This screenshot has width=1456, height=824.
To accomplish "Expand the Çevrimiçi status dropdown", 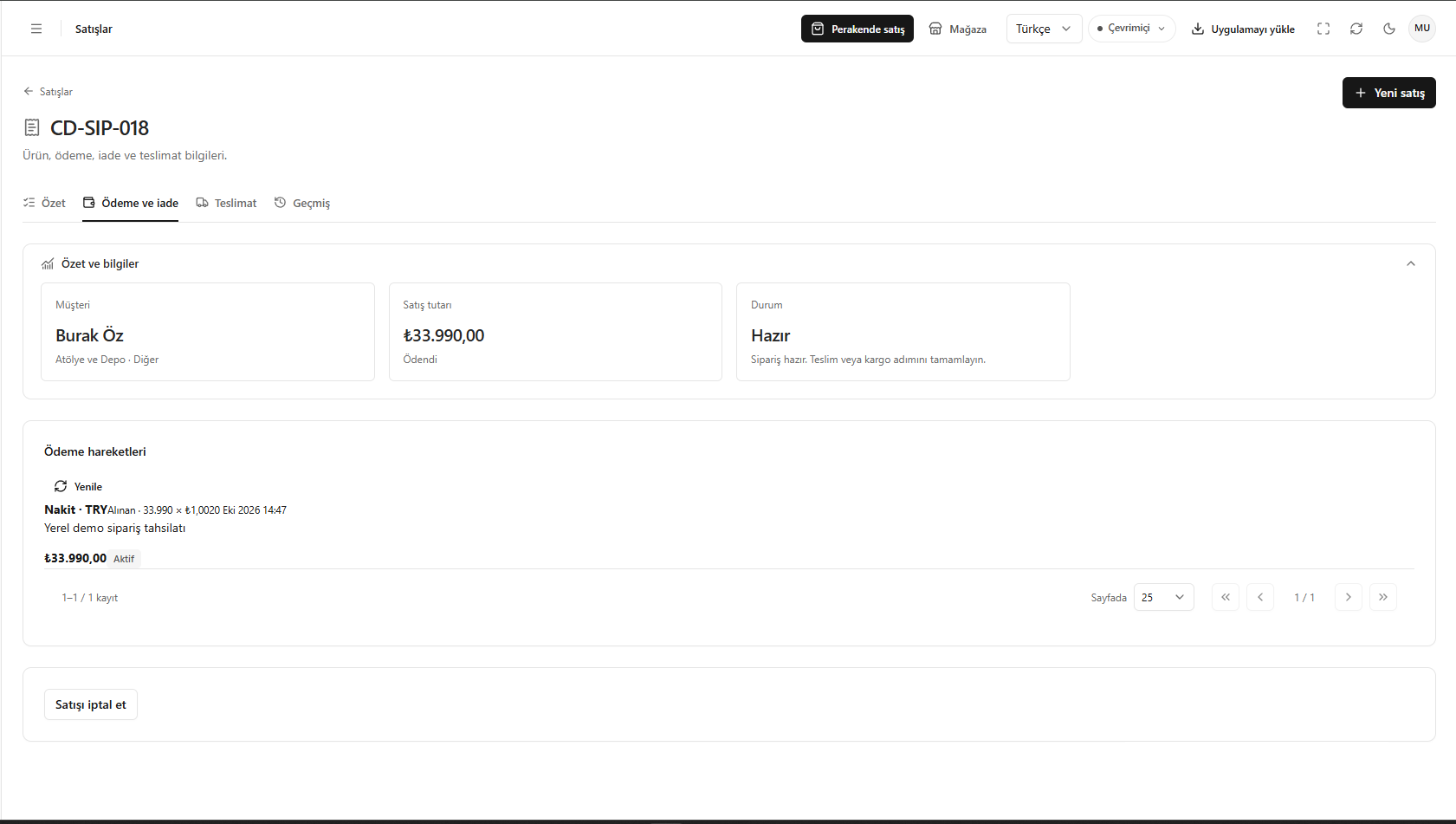I will pyautogui.click(x=1131, y=29).
